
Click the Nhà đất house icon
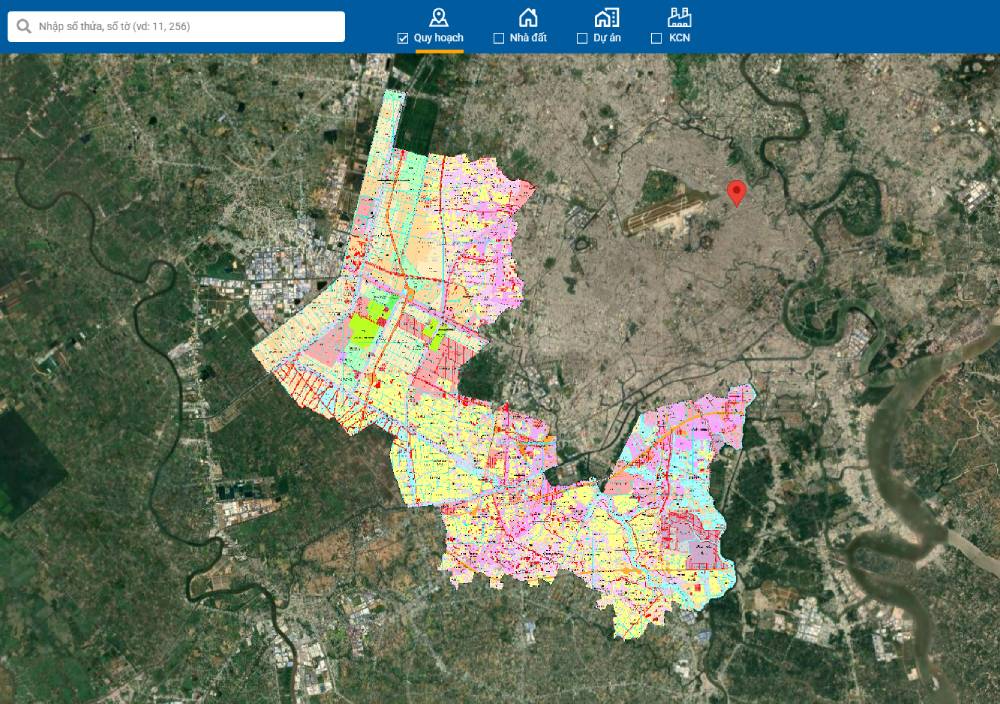point(528,16)
